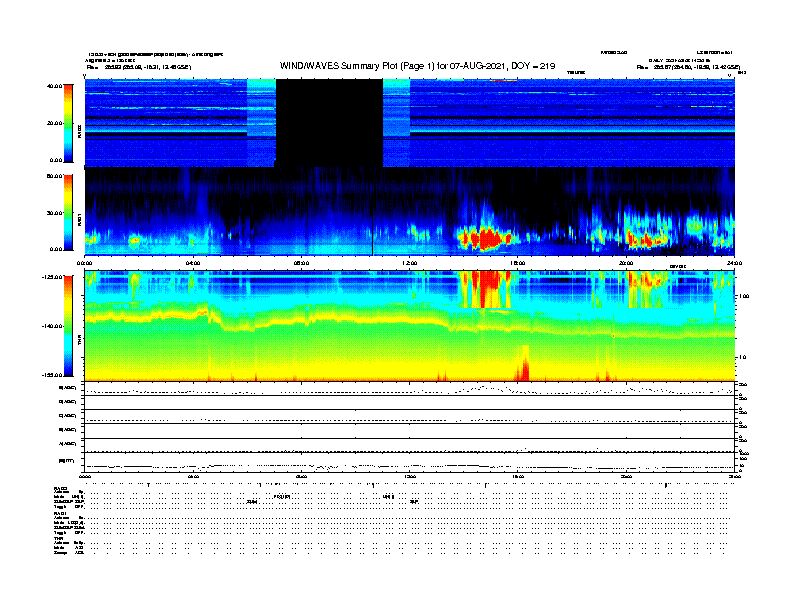Click the TNR color scale bar

click(68, 325)
